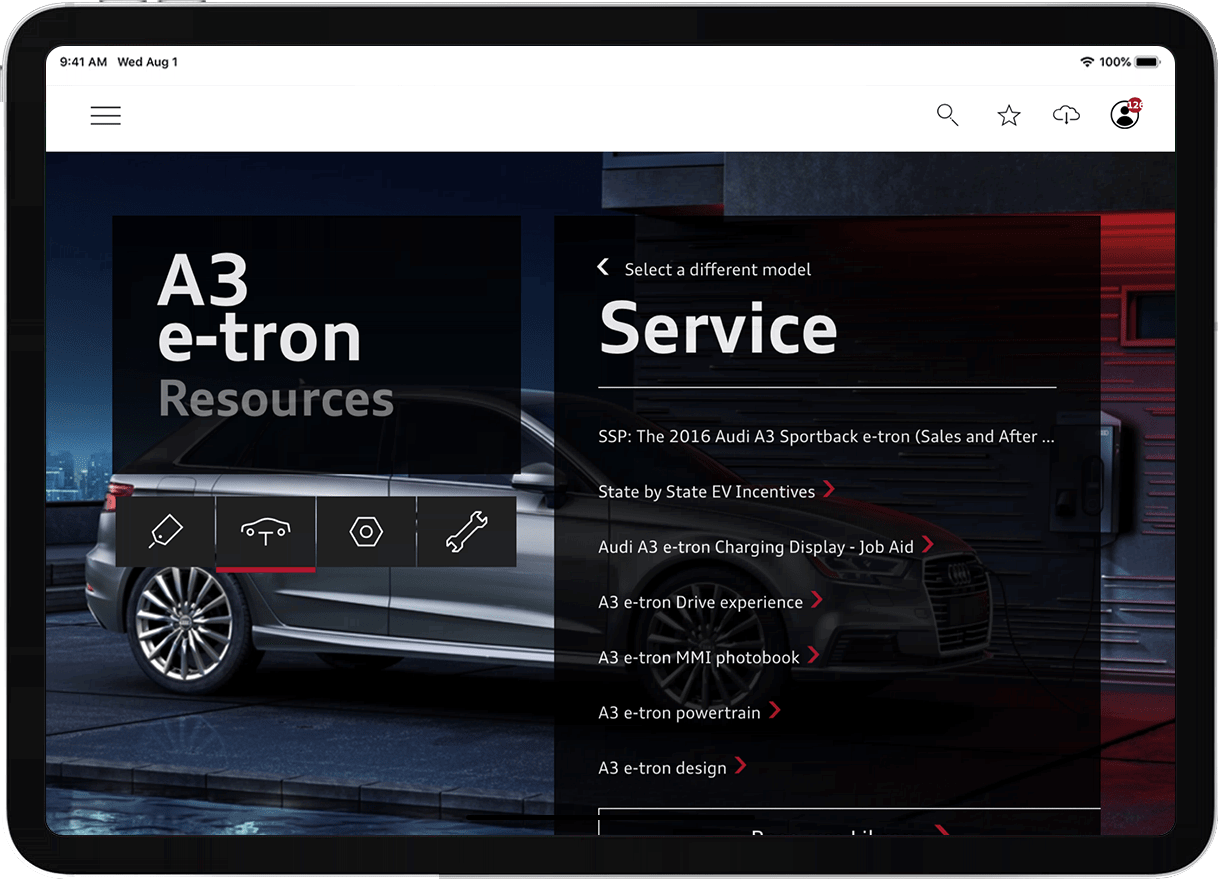
Task: Click the Wi-Fi status icon
Action: tap(1087, 62)
